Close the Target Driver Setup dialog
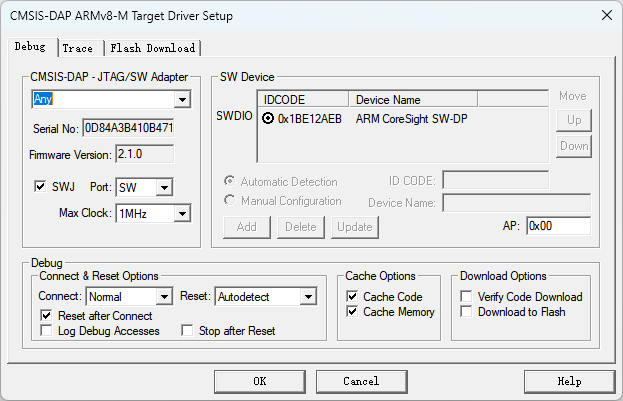Viewport: 623px width, 401px height. (x=607, y=15)
